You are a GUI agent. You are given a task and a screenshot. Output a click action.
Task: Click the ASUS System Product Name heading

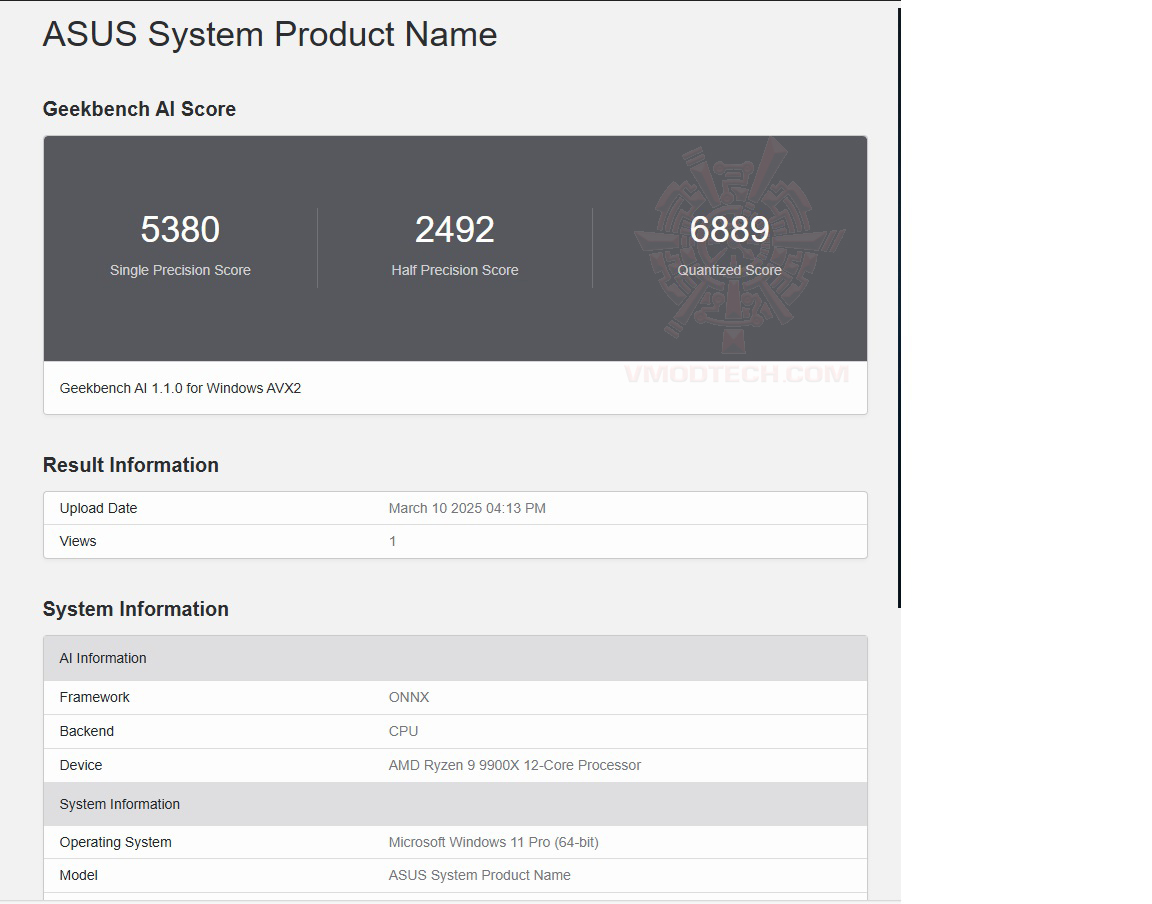[269, 34]
